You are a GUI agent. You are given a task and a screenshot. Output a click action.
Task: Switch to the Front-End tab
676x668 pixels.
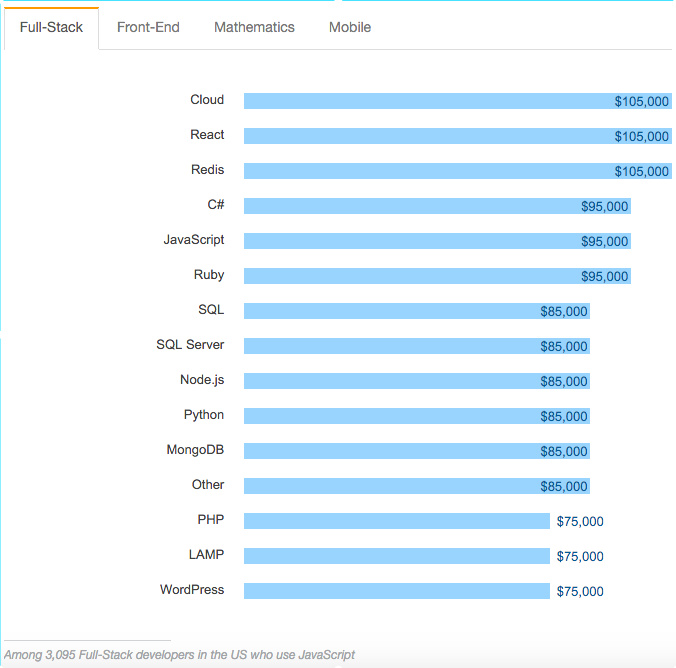coord(148,27)
